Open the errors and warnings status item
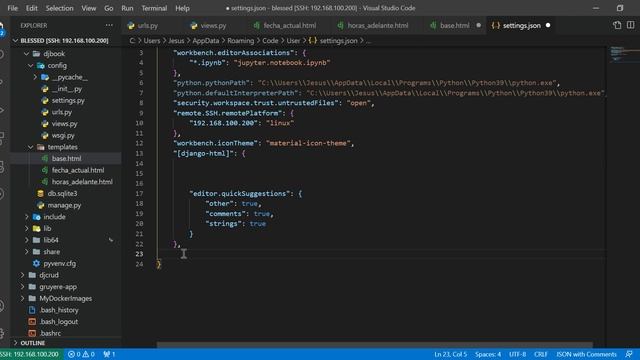 click(x=81, y=354)
